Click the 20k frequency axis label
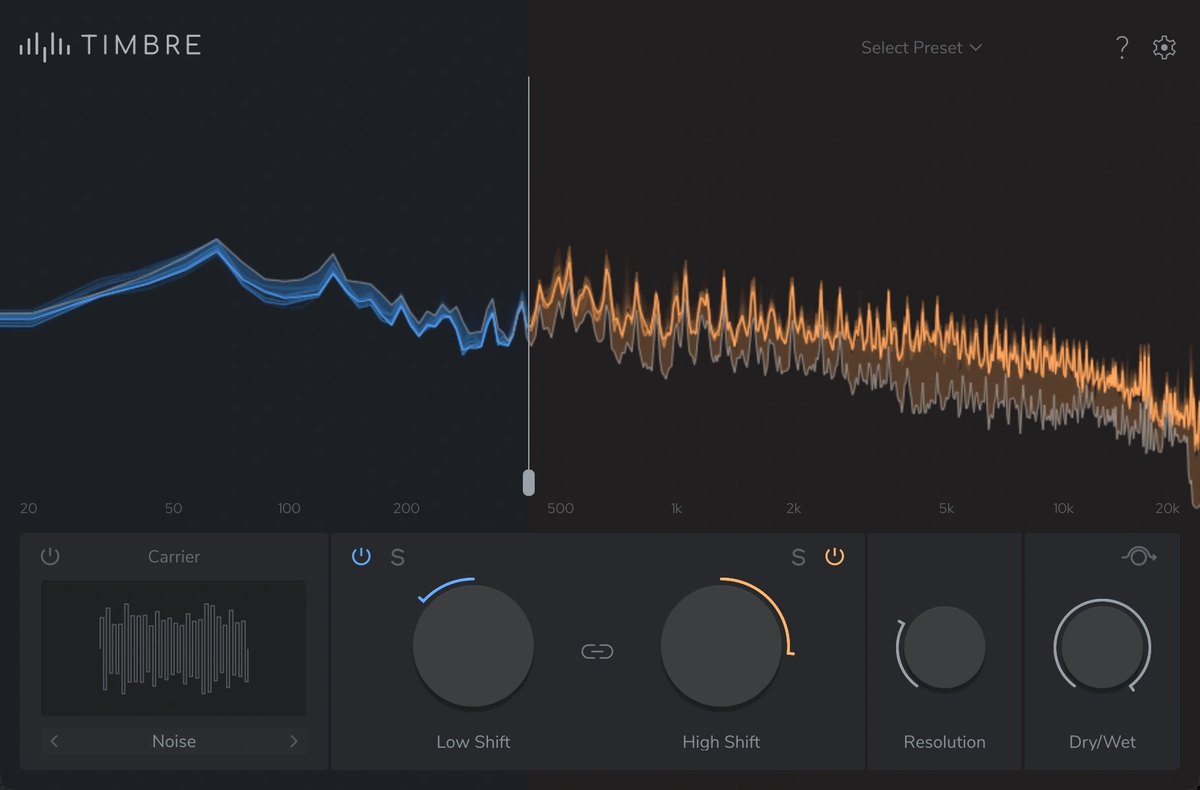The width and height of the screenshot is (1200, 790). (x=1167, y=508)
